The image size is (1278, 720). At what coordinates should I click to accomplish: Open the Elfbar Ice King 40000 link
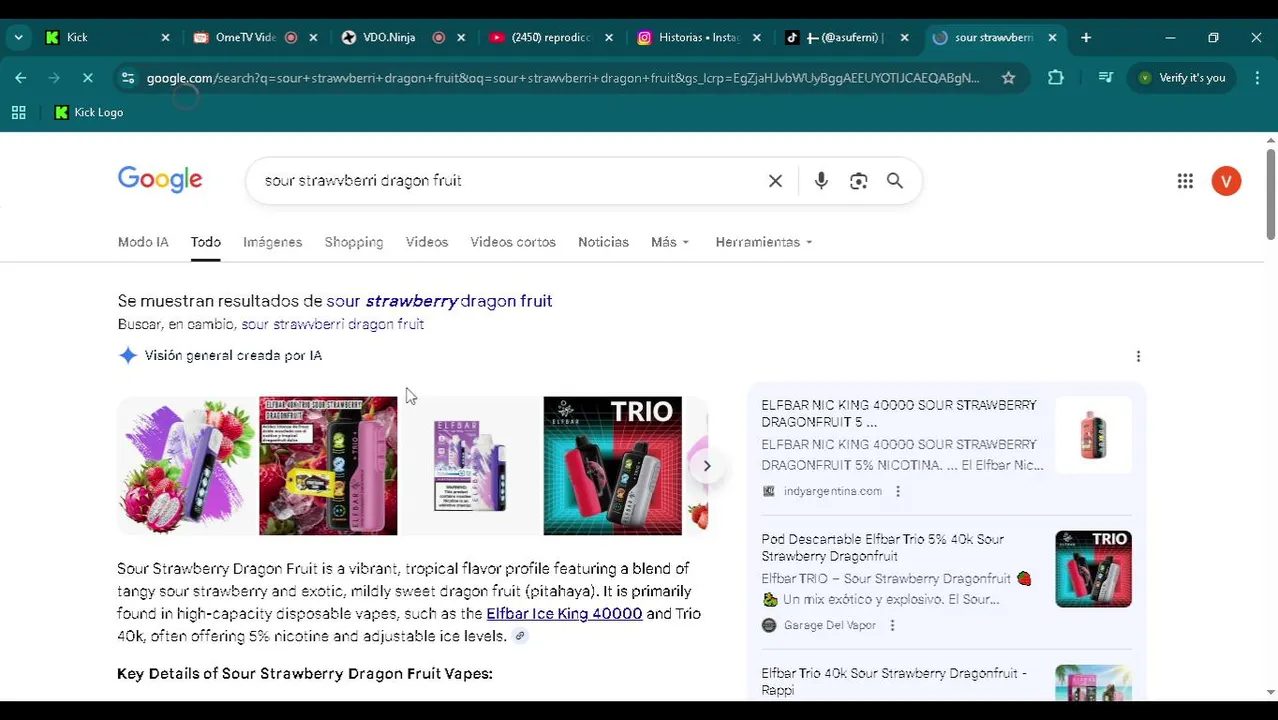pos(564,614)
